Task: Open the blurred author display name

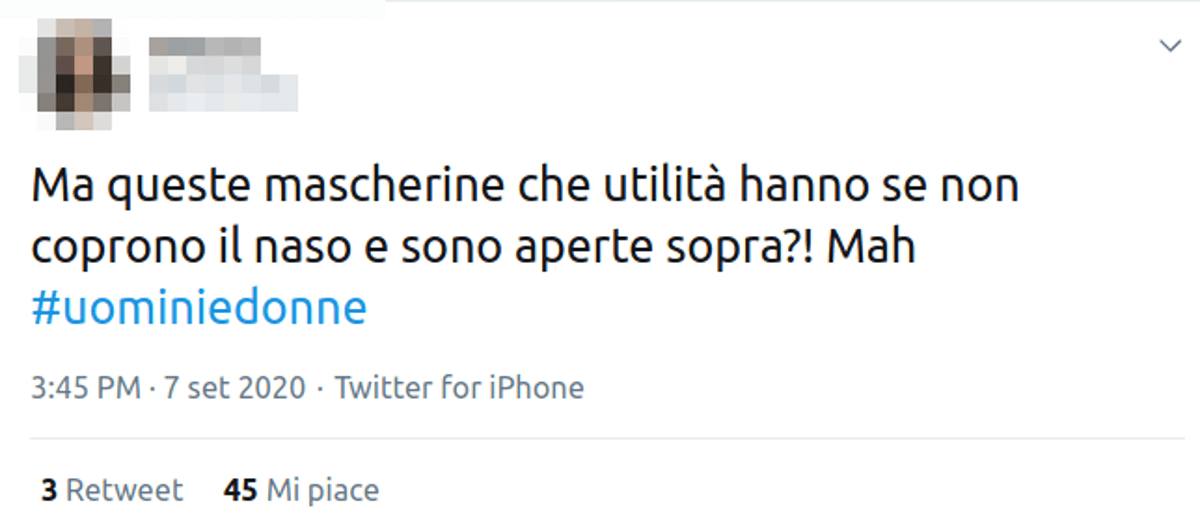Action: coord(205,46)
